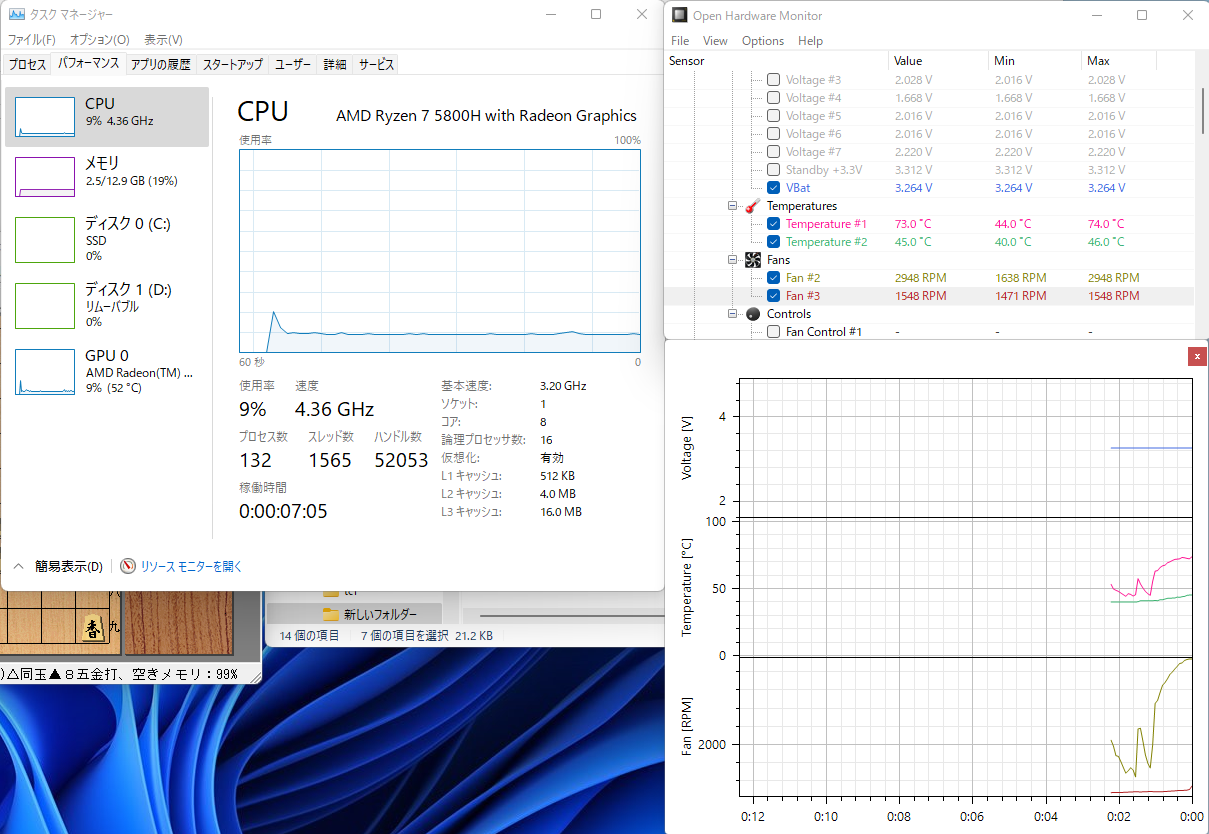Click the 新しいフォルダー folder icon
Image resolution: width=1209 pixels, height=834 pixels.
(x=331, y=614)
